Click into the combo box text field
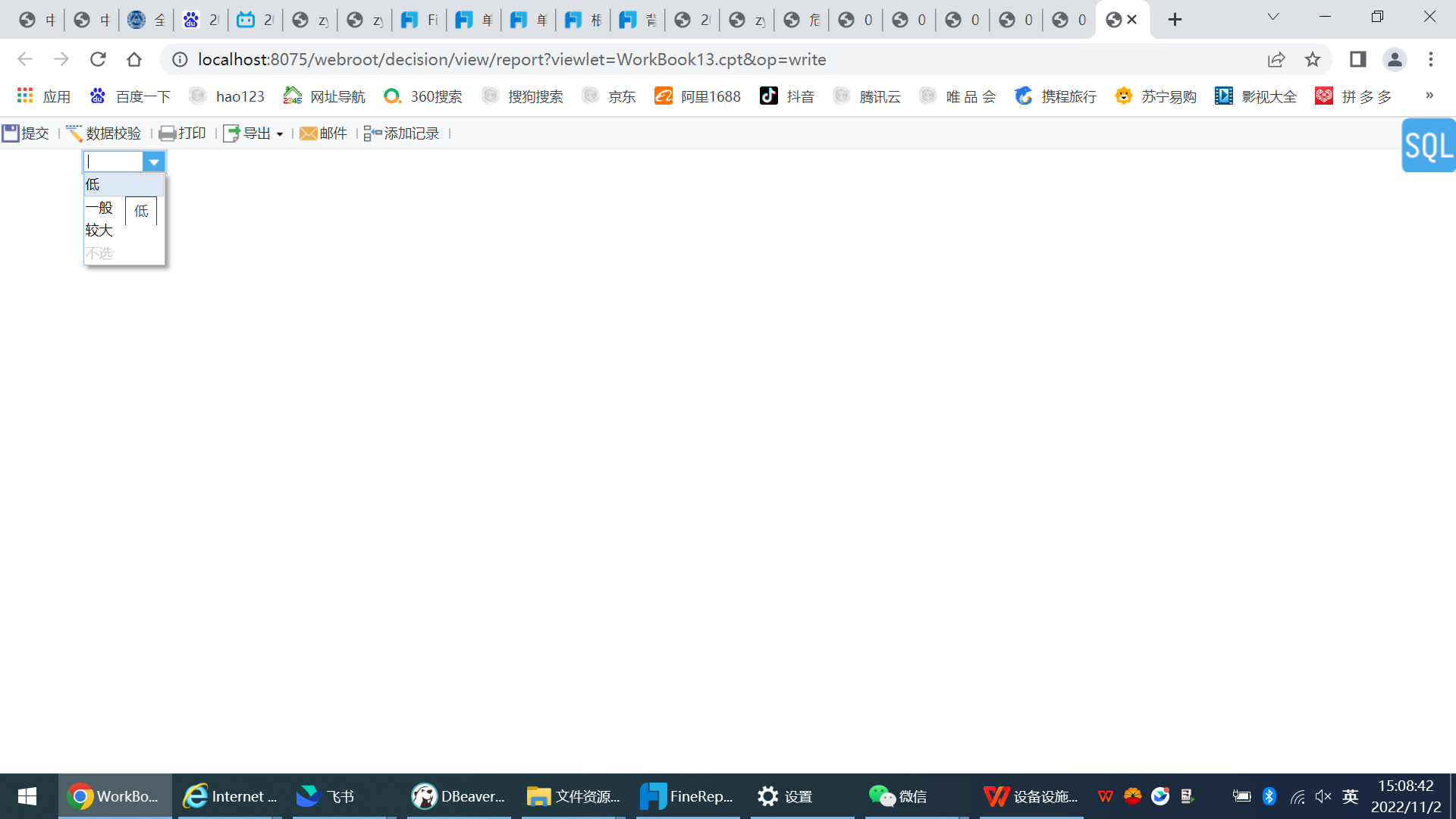This screenshot has width=1456, height=819. (x=114, y=162)
